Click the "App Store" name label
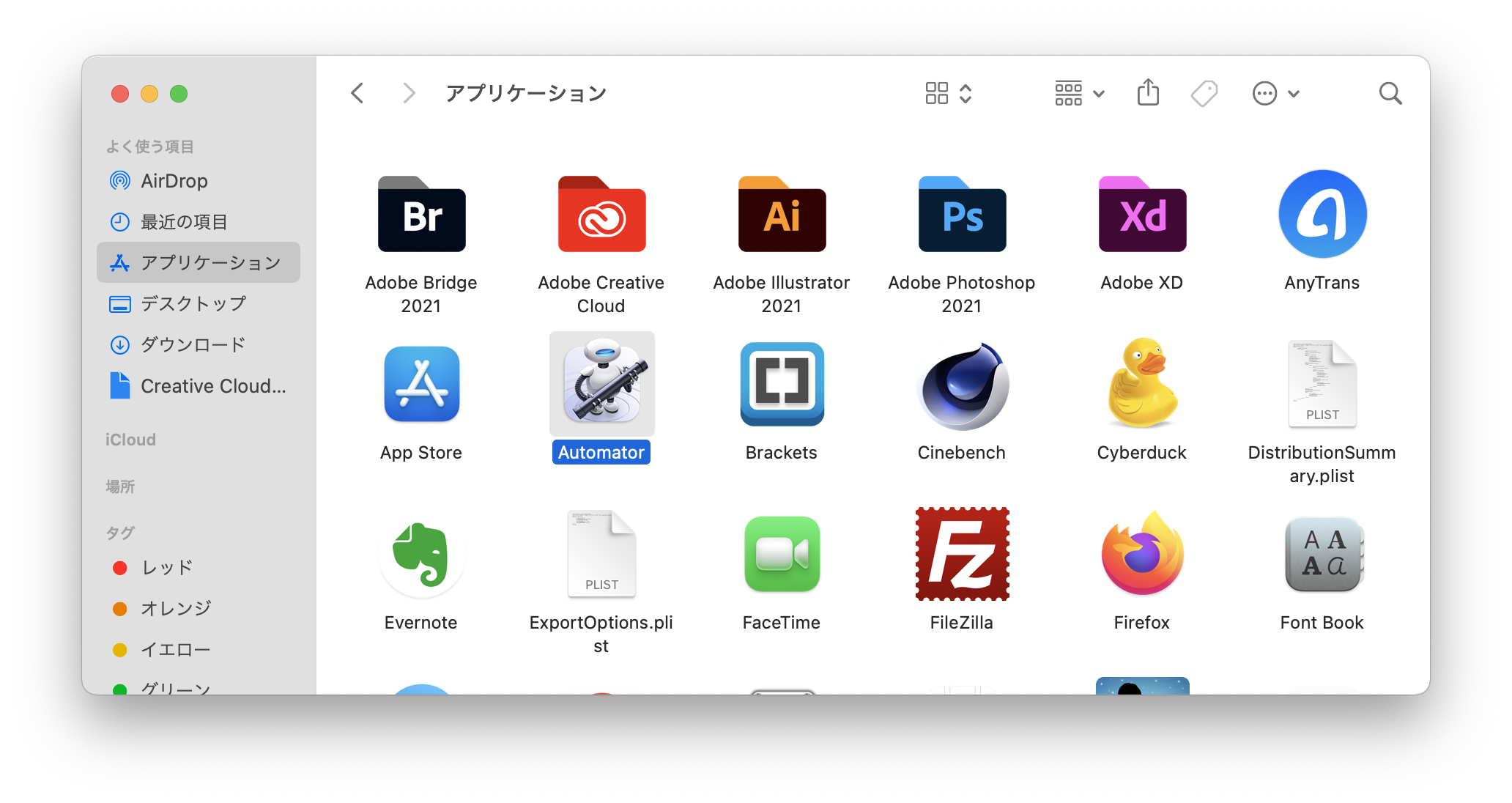Viewport: 1512px width, 803px height. pyautogui.click(x=421, y=453)
